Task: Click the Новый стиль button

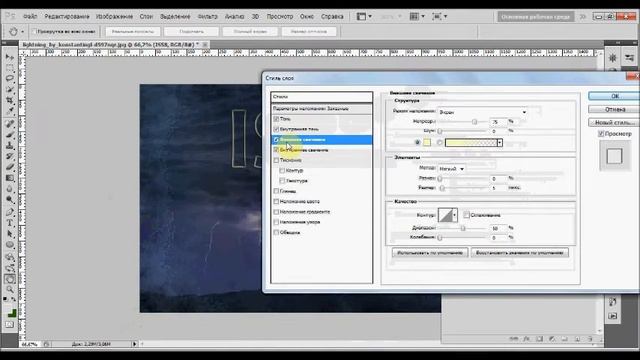Action: click(614, 122)
